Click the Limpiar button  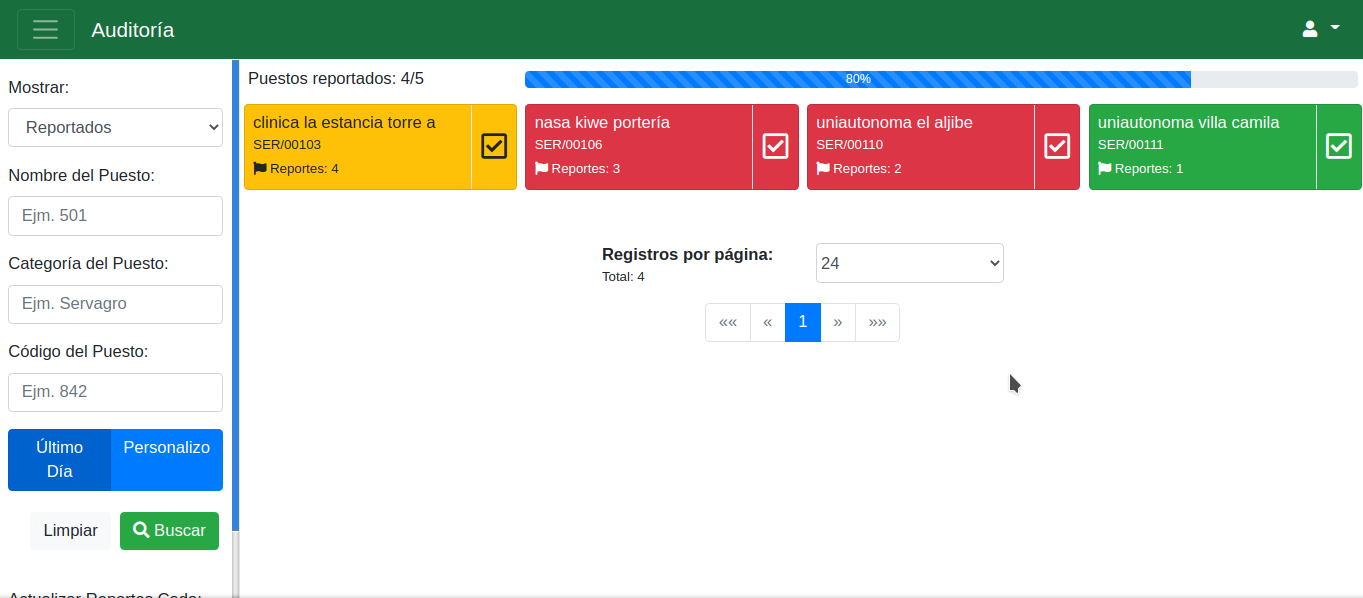click(70, 531)
